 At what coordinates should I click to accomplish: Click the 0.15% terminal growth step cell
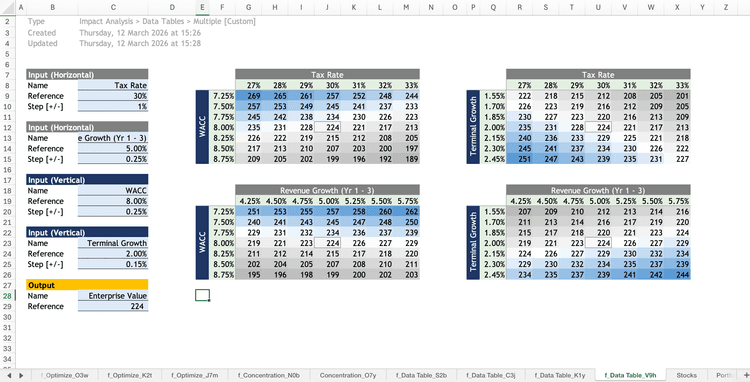coord(113,264)
